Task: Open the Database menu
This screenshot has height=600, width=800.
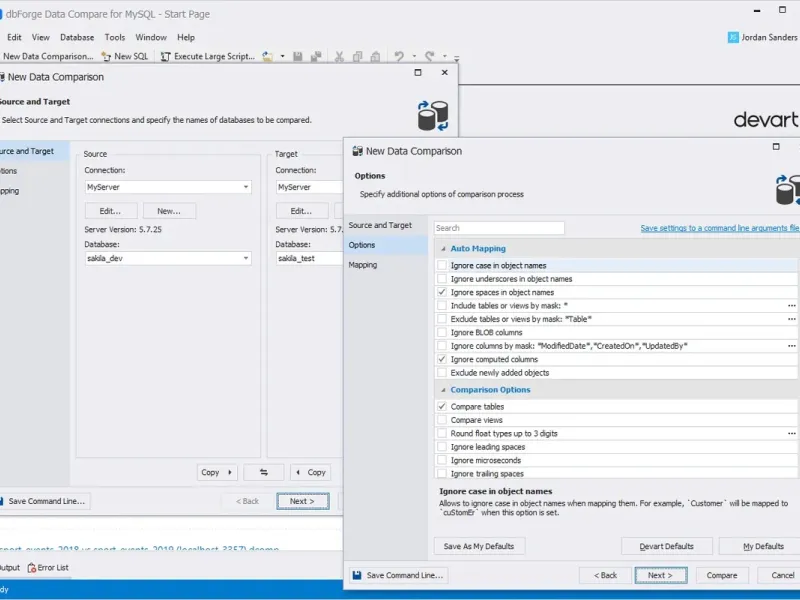Action: (77, 37)
